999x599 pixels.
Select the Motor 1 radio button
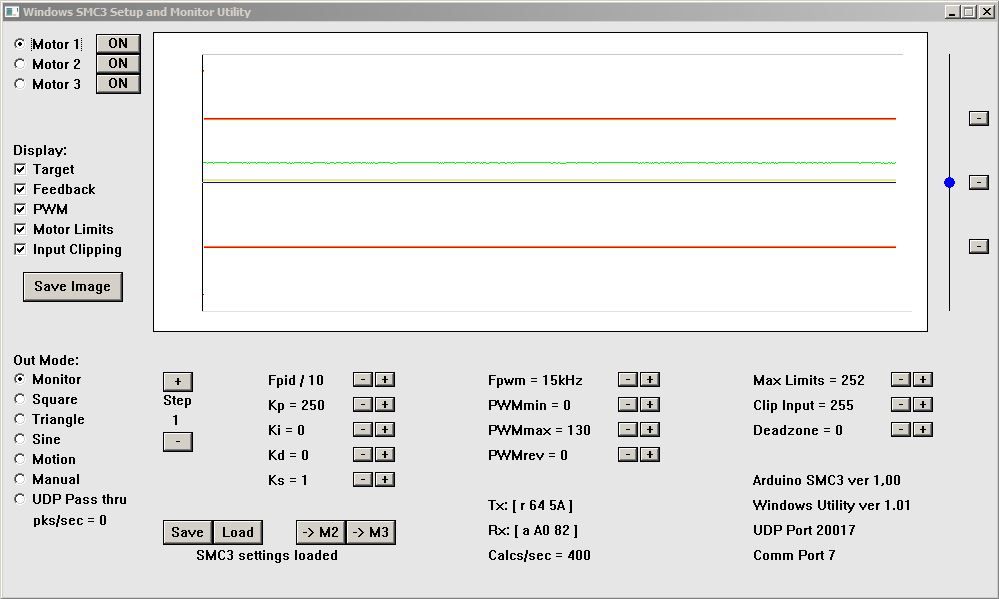(x=20, y=44)
